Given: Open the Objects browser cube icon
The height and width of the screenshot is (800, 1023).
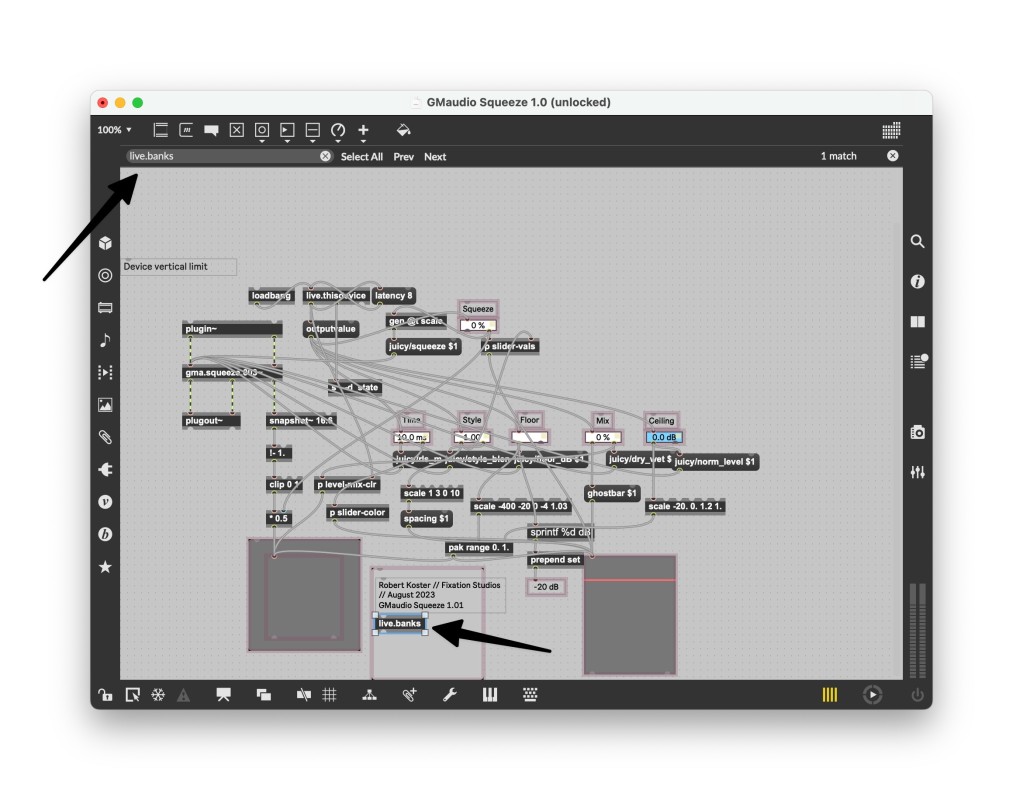Looking at the screenshot, I should tap(105, 243).
